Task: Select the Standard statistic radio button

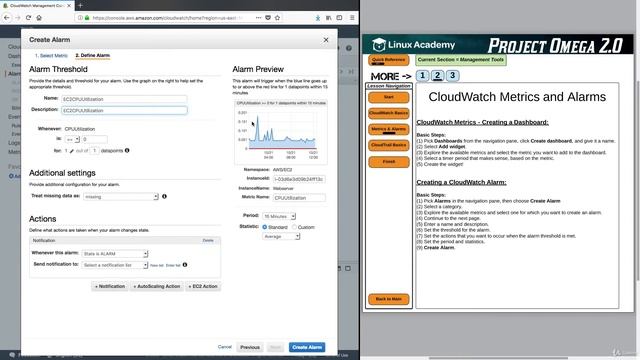Action: pos(264,227)
